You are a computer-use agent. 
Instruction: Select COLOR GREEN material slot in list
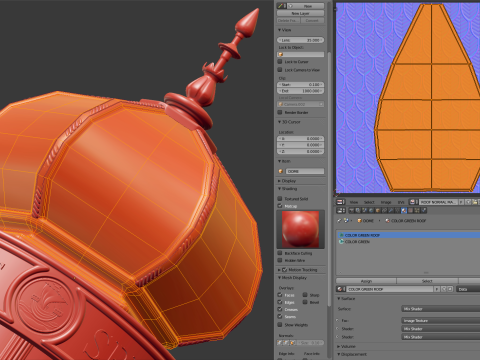(408, 242)
